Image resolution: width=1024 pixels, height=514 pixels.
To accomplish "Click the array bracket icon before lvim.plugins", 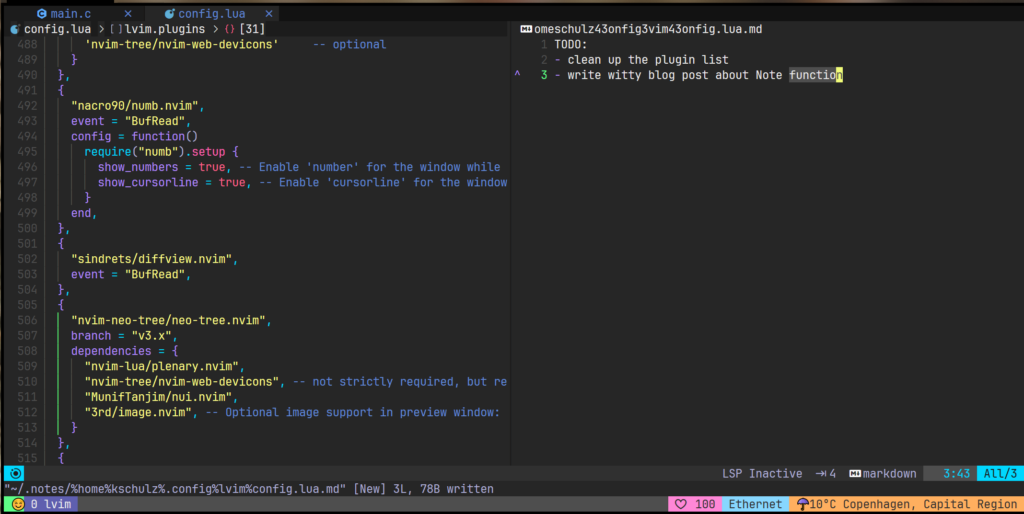I will tap(116, 29).
